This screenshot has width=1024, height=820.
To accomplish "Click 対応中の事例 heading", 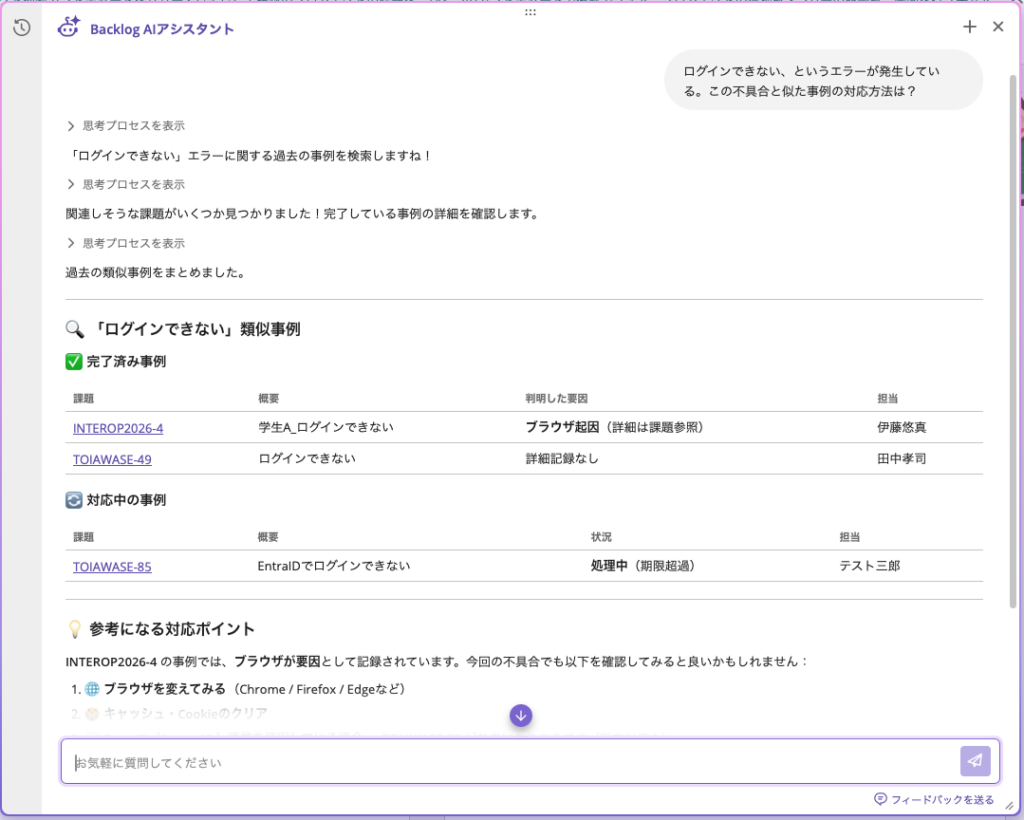I will point(126,500).
